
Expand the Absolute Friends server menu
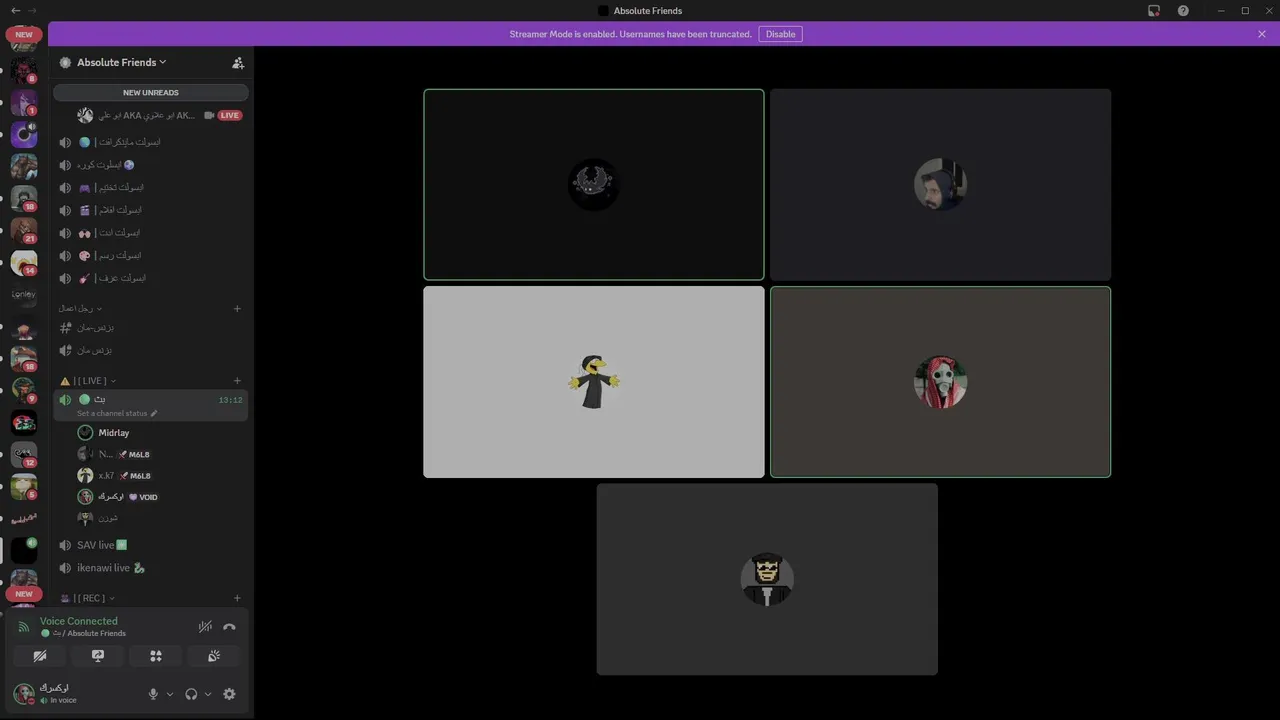click(x=121, y=62)
